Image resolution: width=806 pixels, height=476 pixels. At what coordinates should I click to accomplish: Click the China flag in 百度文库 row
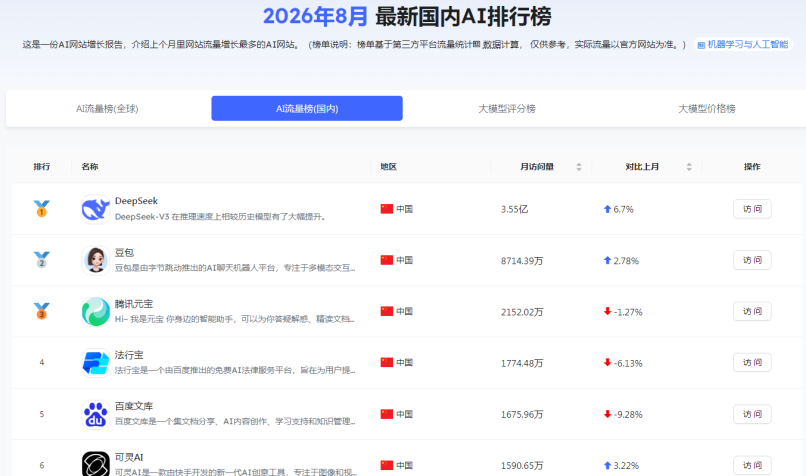click(387, 414)
